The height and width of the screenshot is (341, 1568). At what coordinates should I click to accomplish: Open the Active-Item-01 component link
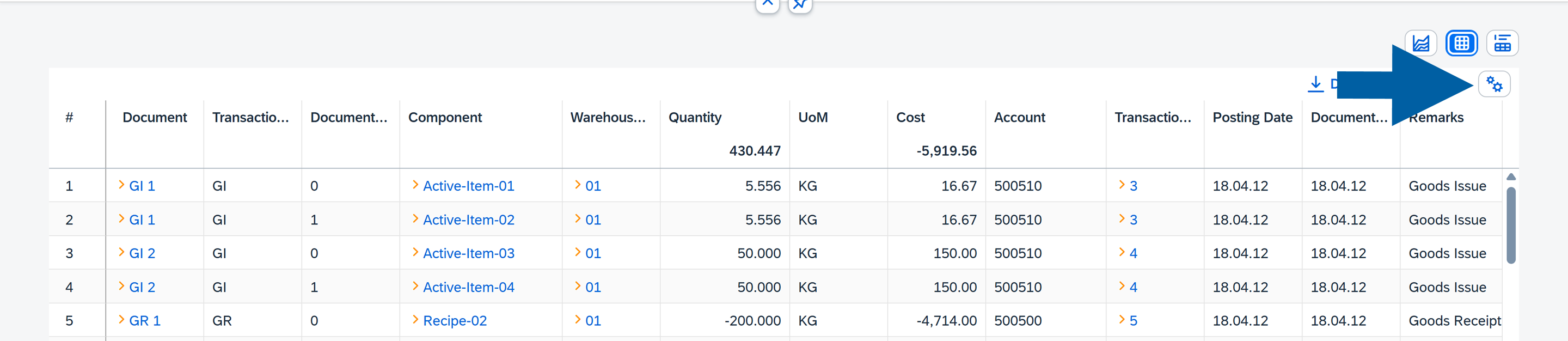tap(468, 186)
